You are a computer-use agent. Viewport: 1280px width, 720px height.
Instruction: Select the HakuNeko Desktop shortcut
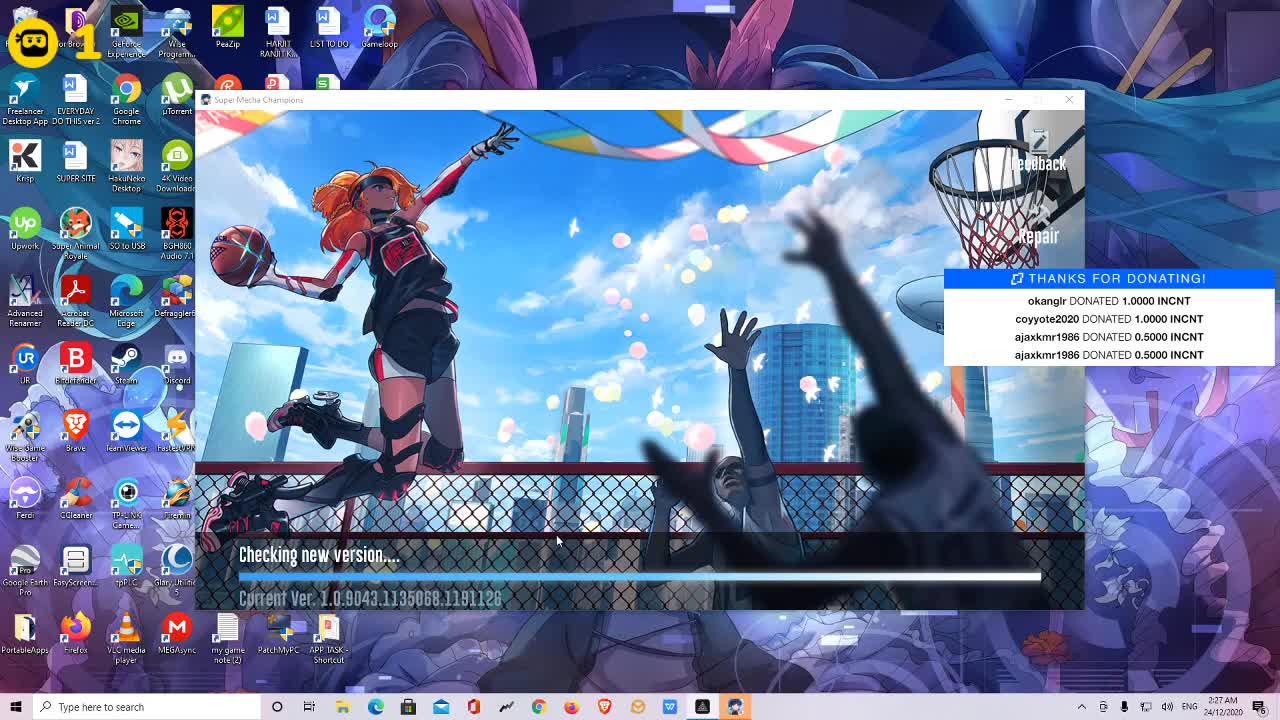(126, 167)
